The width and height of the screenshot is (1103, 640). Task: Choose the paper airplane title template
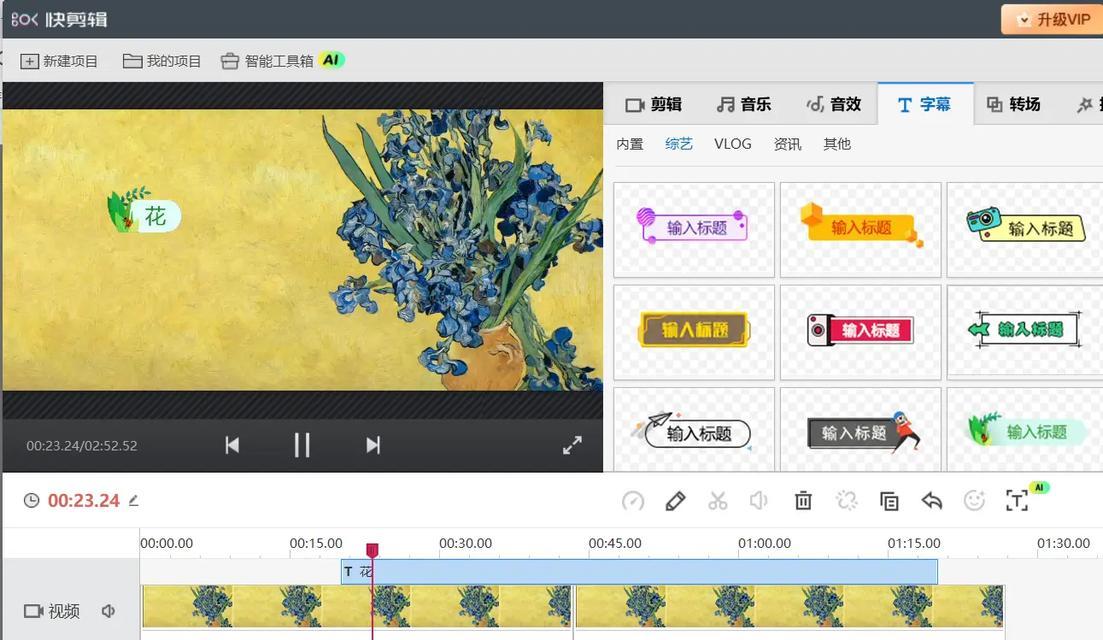pyautogui.click(x=694, y=430)
